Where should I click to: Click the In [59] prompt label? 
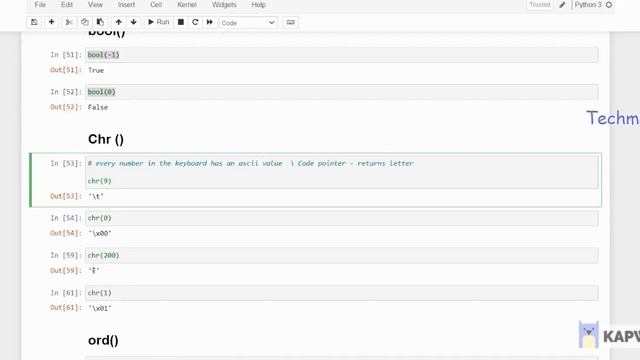tap(66, 255)
